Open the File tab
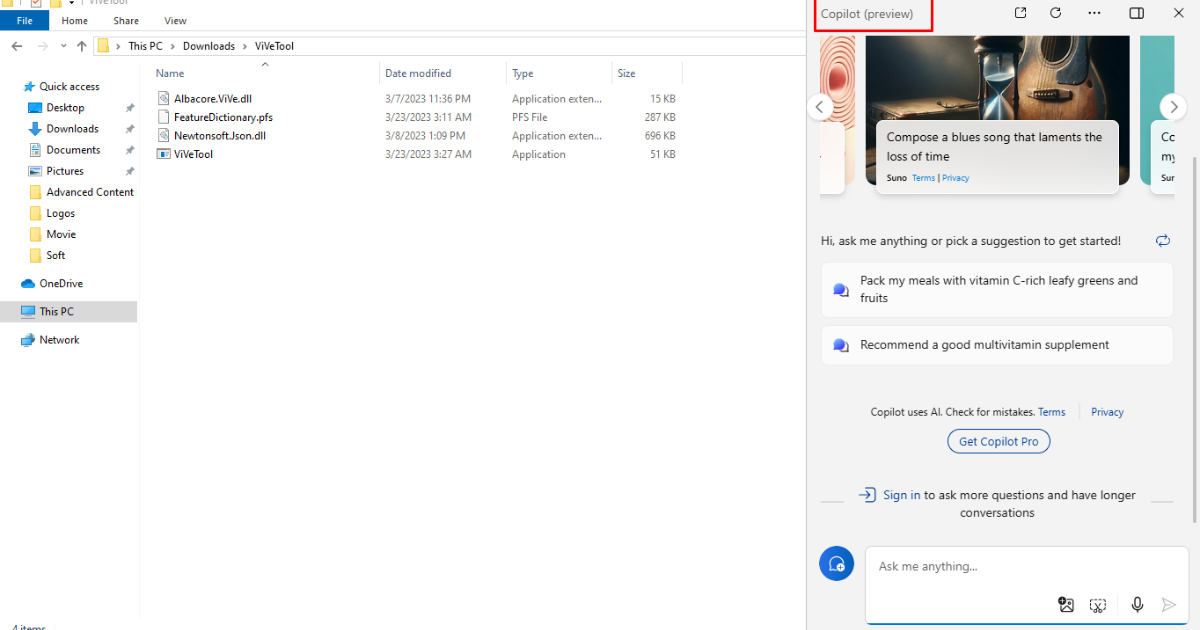 tap(25, 20)
